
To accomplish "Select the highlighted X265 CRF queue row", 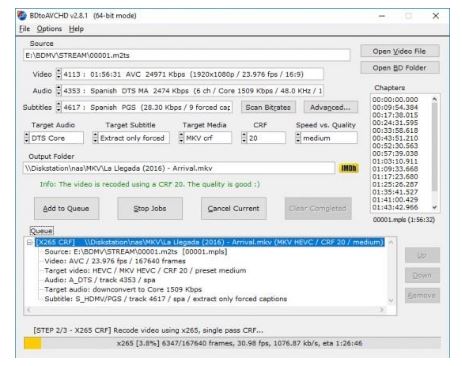I will click(x=210, y=242).
